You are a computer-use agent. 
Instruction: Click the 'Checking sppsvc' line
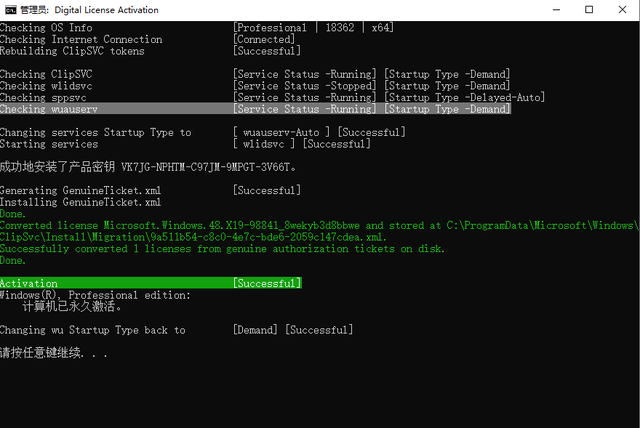tap(43, 98)
